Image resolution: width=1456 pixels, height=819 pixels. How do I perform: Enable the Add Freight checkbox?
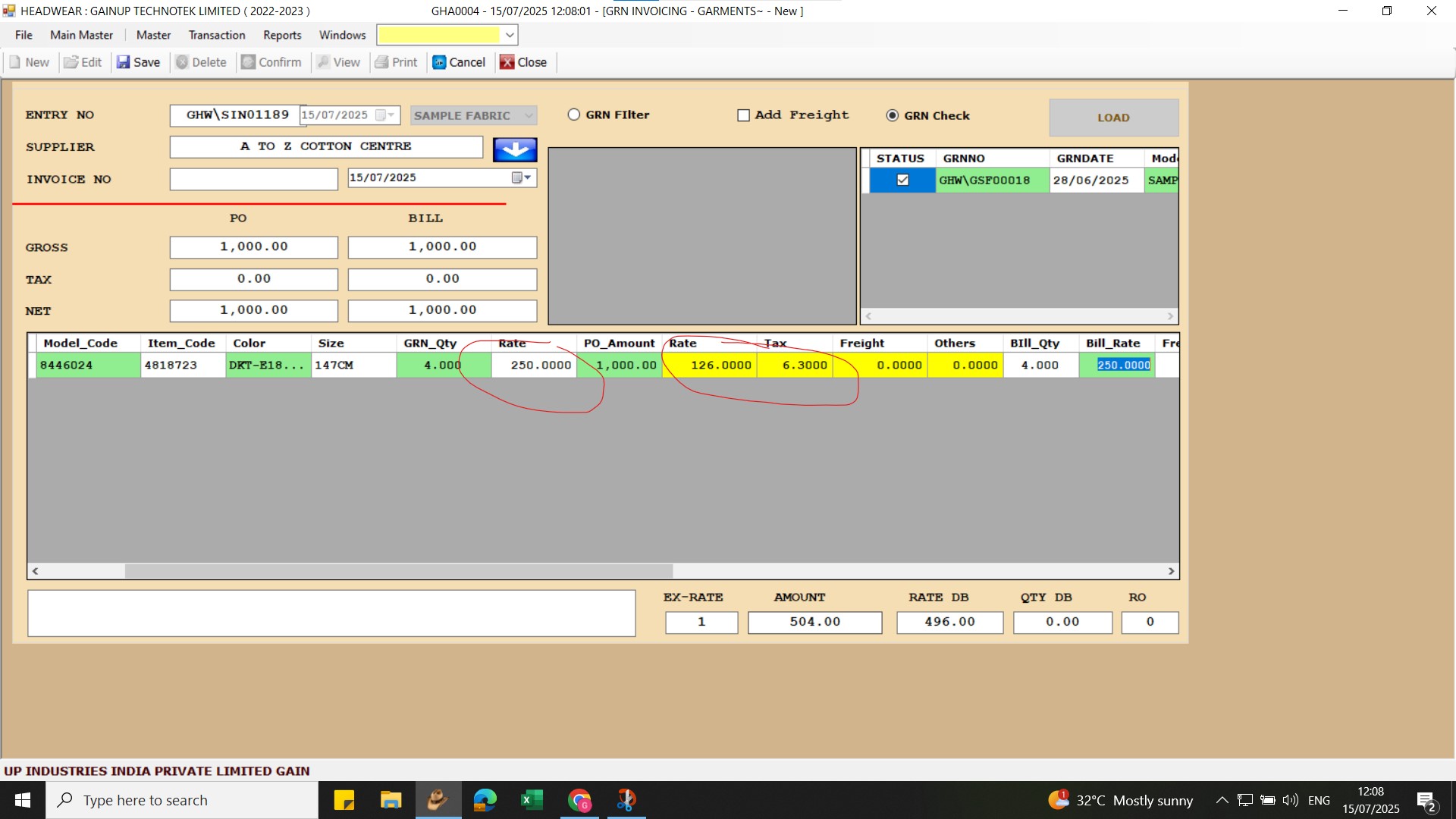pos(743,115)
